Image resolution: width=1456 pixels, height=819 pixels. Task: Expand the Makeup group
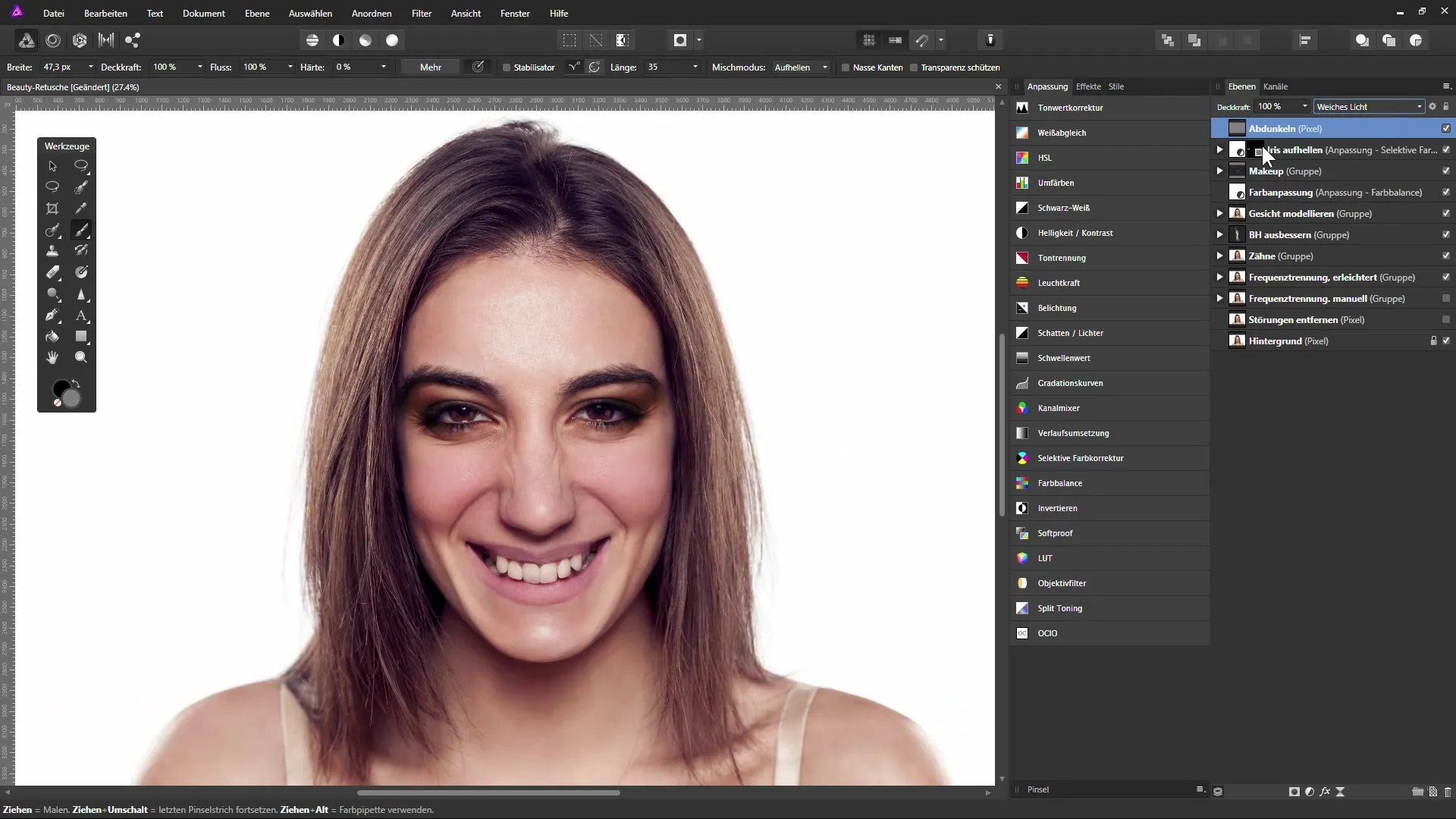tap(1219, 171)
